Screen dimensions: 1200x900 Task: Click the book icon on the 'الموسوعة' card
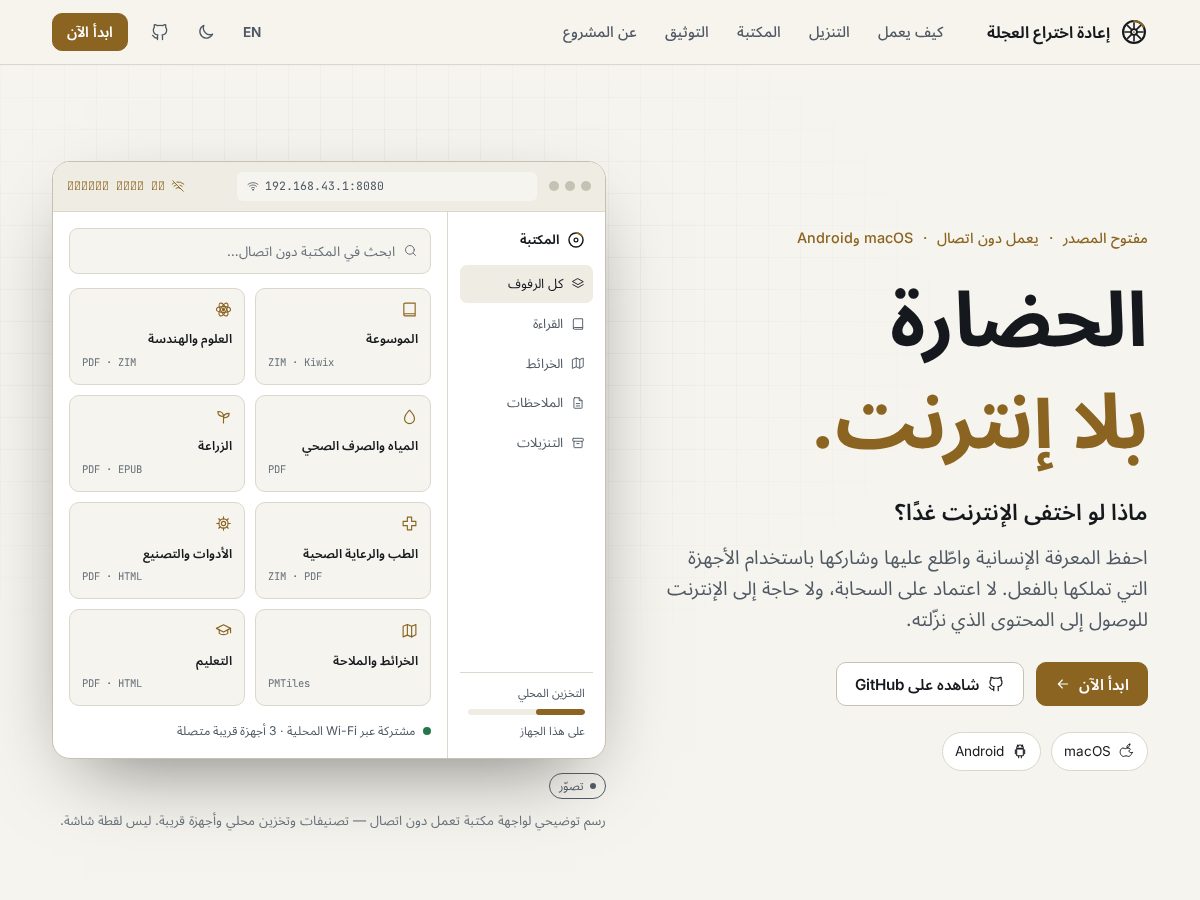(409, 310)
